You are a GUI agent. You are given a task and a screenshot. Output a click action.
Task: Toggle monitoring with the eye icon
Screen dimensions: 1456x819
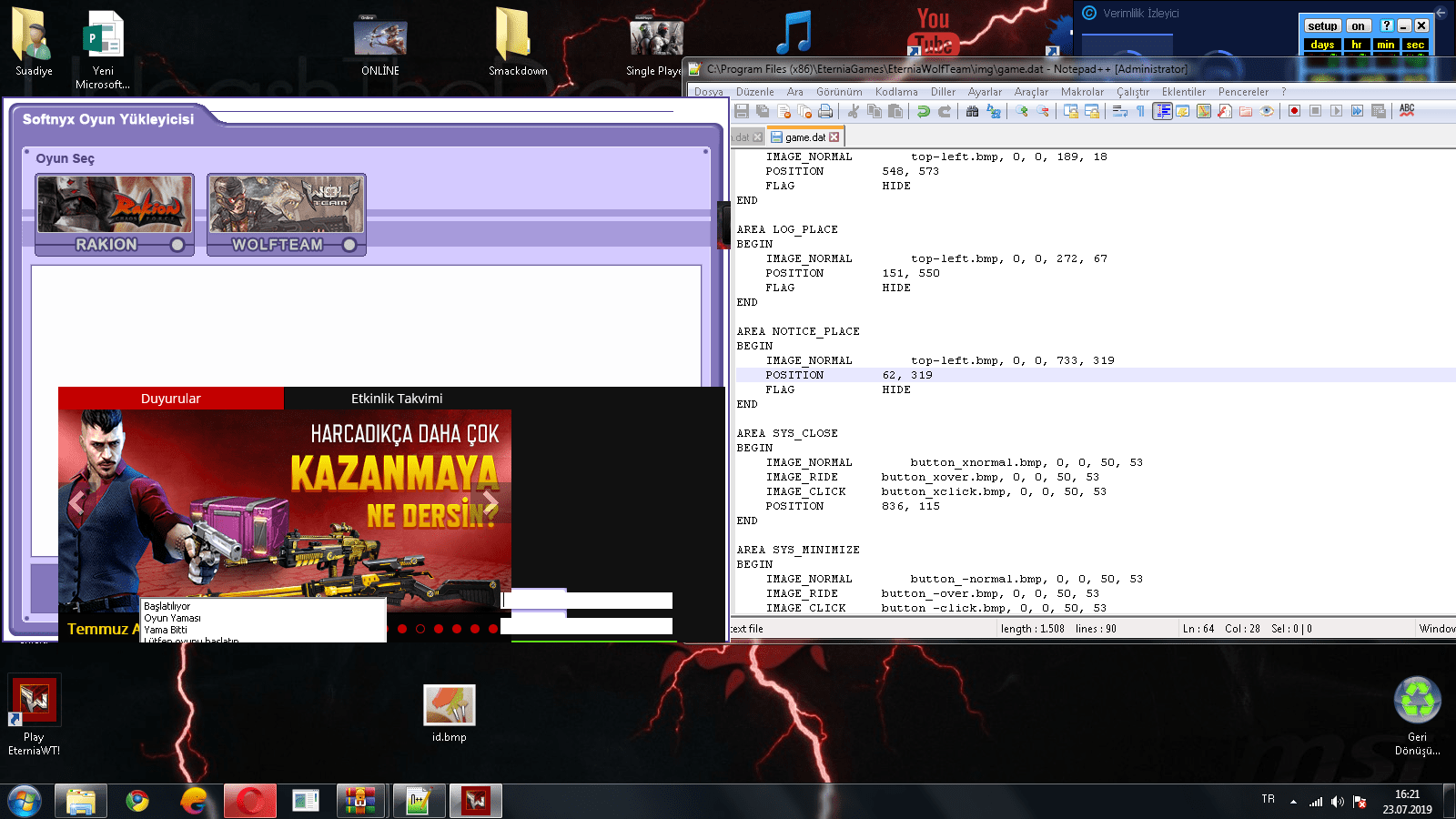[x=1267, y=111]
